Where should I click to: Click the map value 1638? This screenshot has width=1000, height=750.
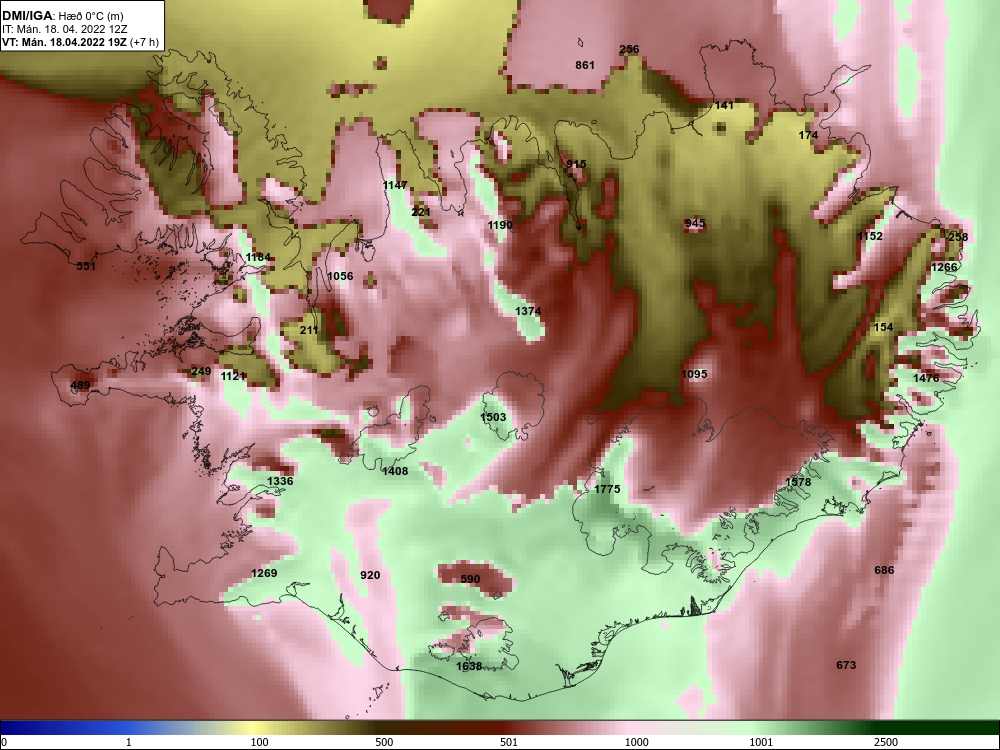click(469, 666)
